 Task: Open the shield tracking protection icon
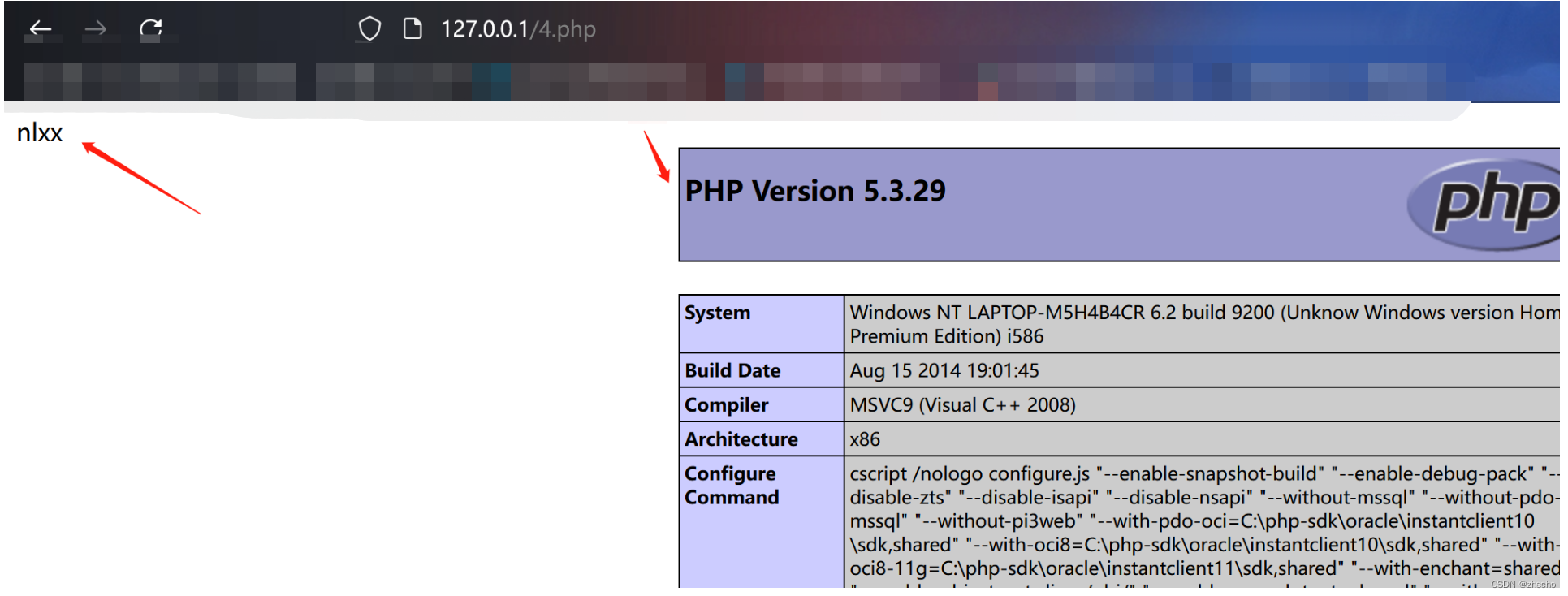[x=369, y=29]
